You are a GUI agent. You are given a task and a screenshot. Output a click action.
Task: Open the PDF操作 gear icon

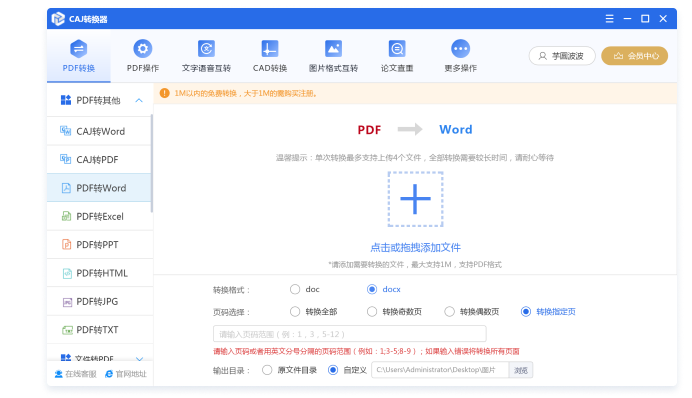coord(143,49)
